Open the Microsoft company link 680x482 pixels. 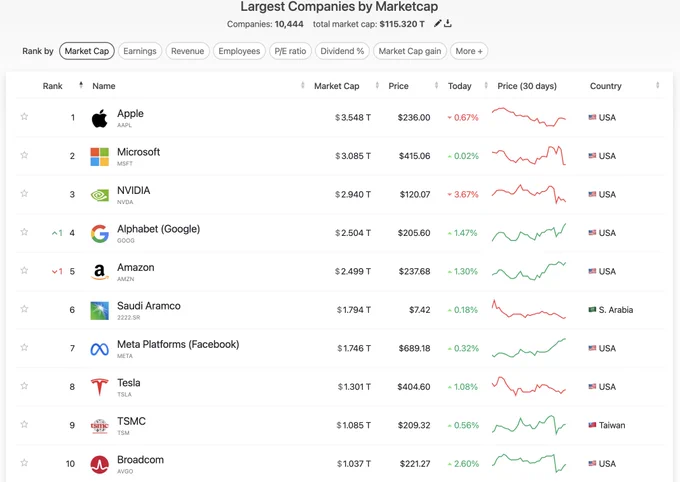(x=138, y=152)
